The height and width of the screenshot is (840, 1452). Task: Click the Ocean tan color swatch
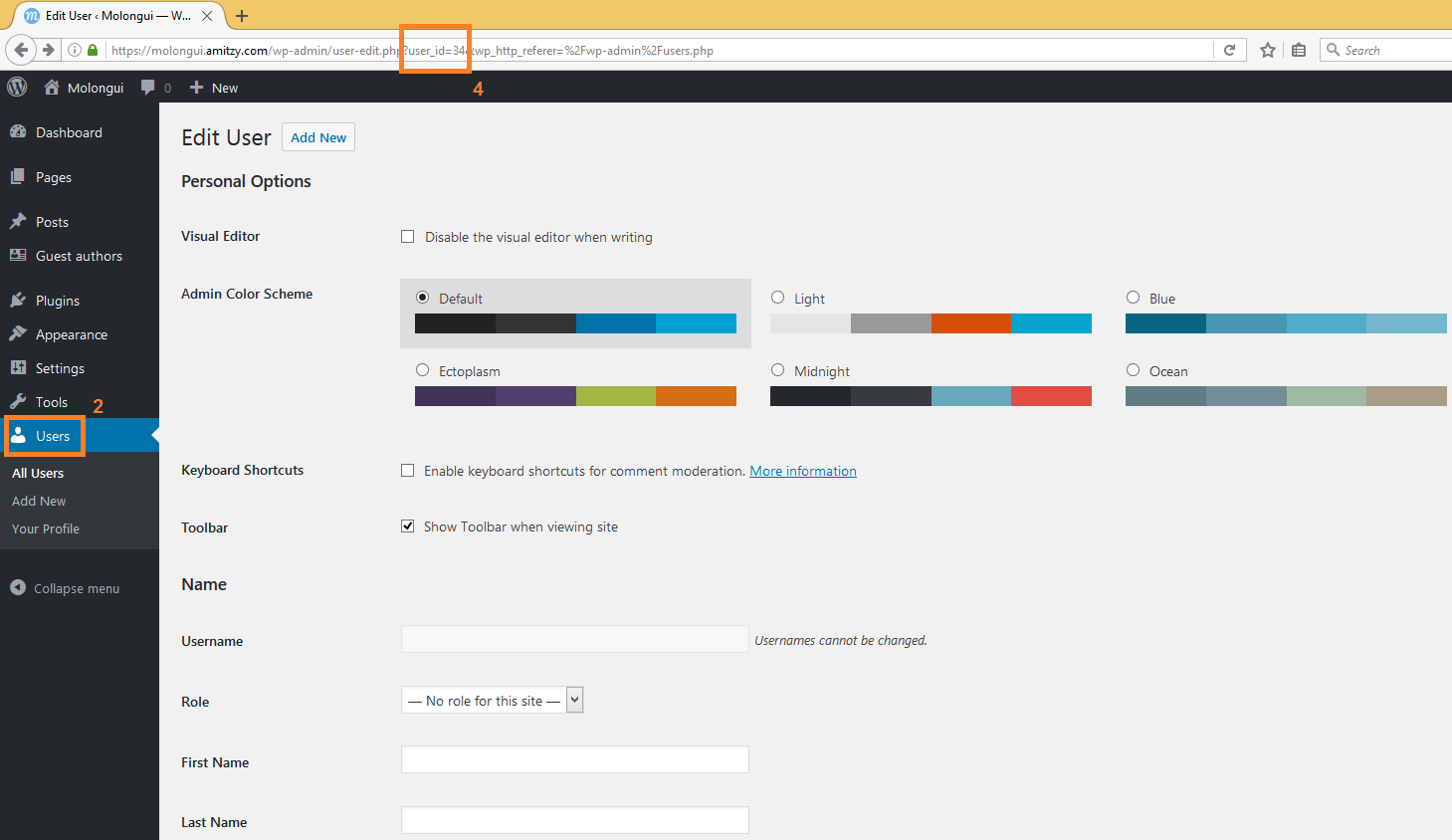point(1406,396)
